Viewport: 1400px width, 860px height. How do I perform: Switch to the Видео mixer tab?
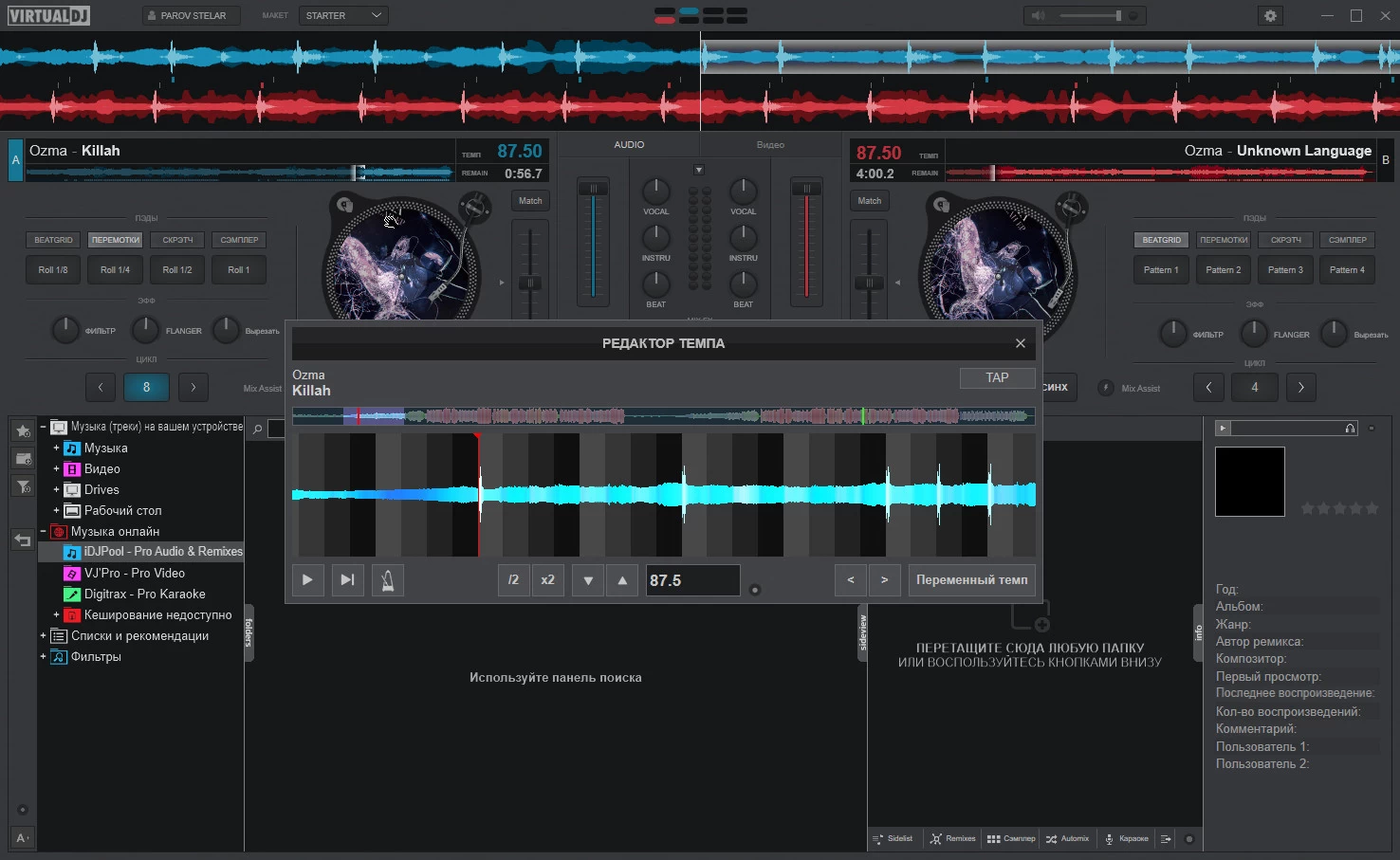click(770, 145)
